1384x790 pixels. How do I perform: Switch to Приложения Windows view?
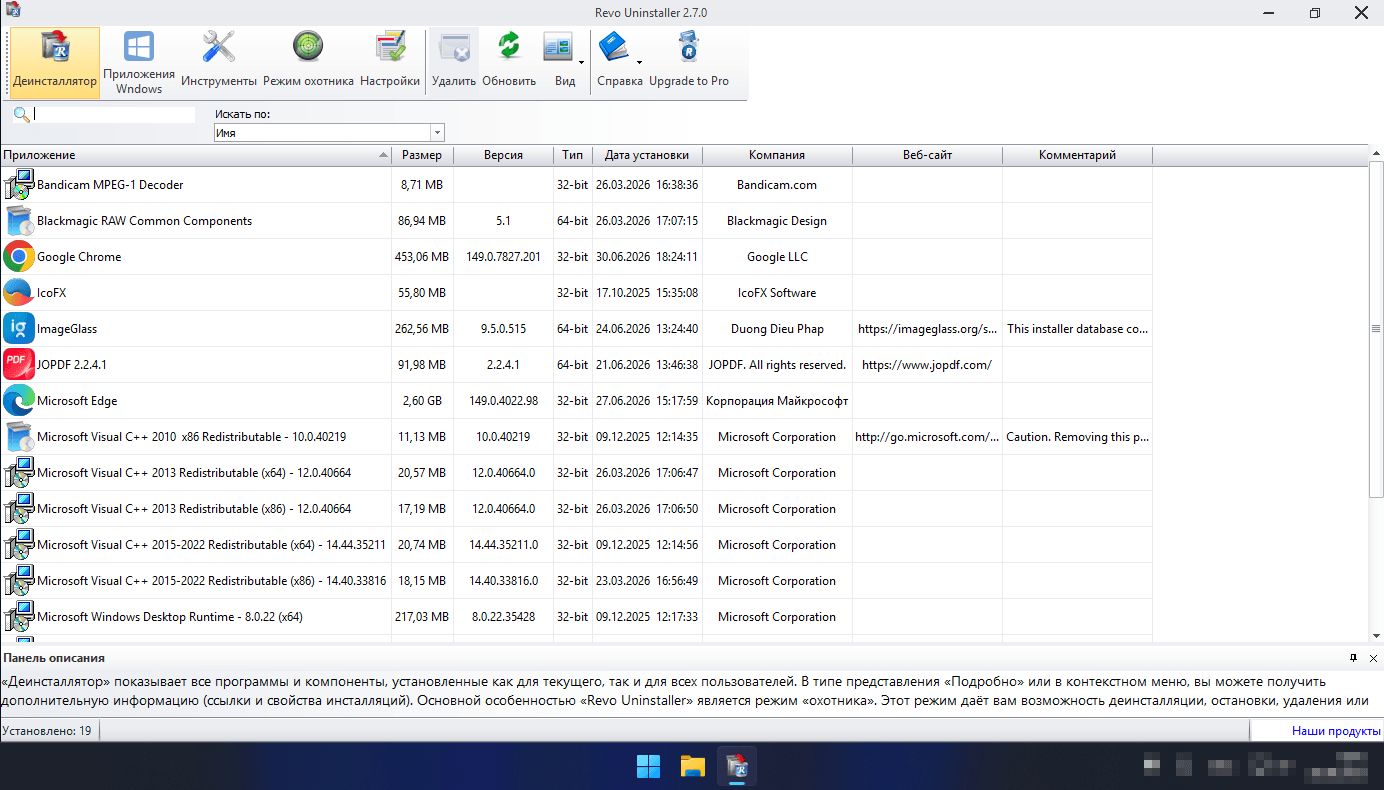pos(139,62)
